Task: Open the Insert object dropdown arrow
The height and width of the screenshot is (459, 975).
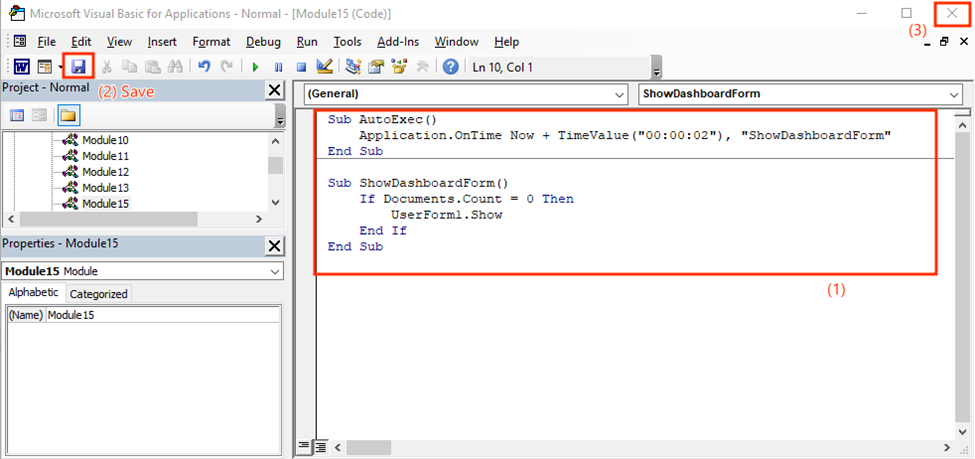Action: [x=60, y=67]
